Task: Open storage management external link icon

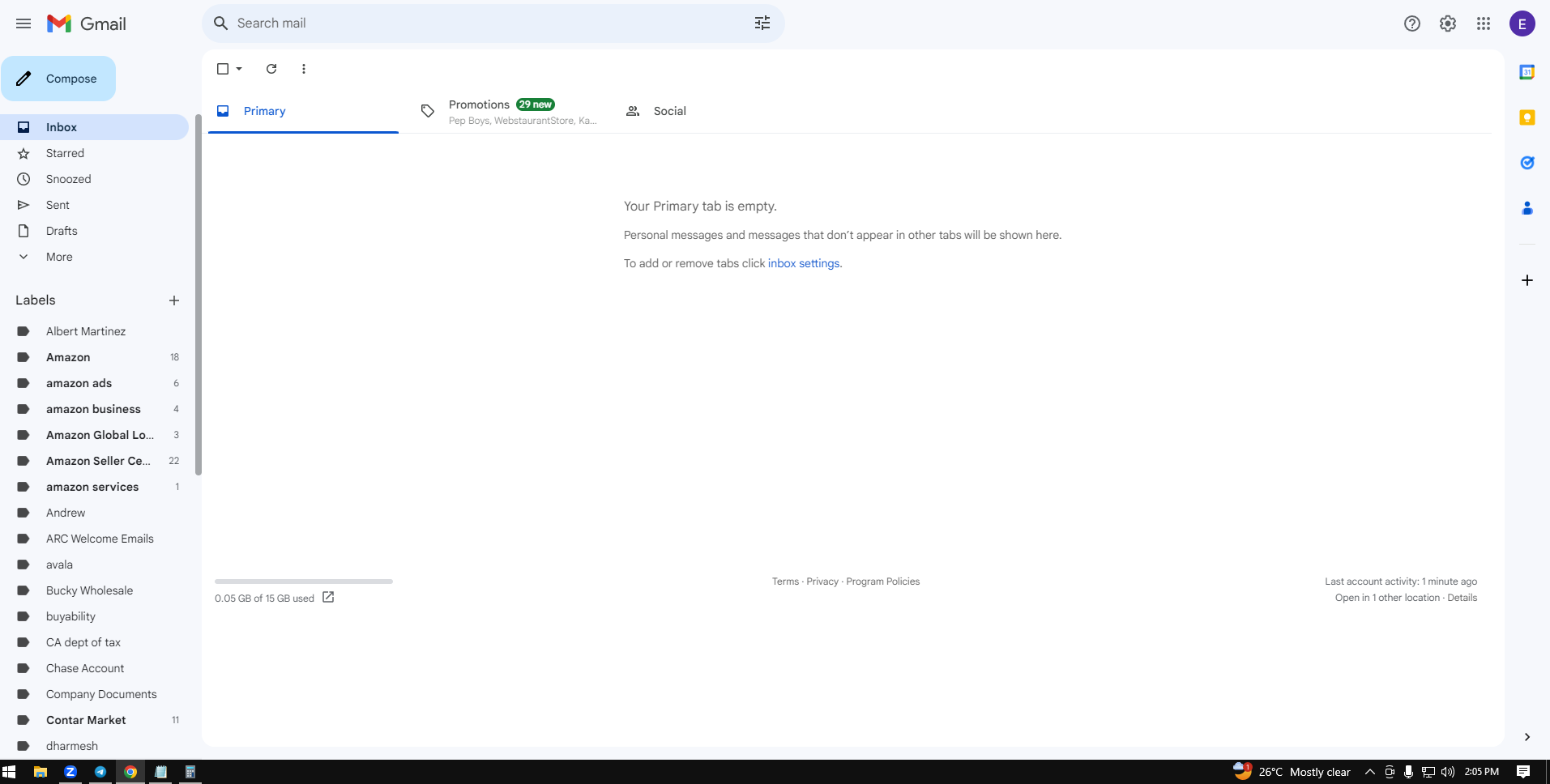Action: click(328, 597)
